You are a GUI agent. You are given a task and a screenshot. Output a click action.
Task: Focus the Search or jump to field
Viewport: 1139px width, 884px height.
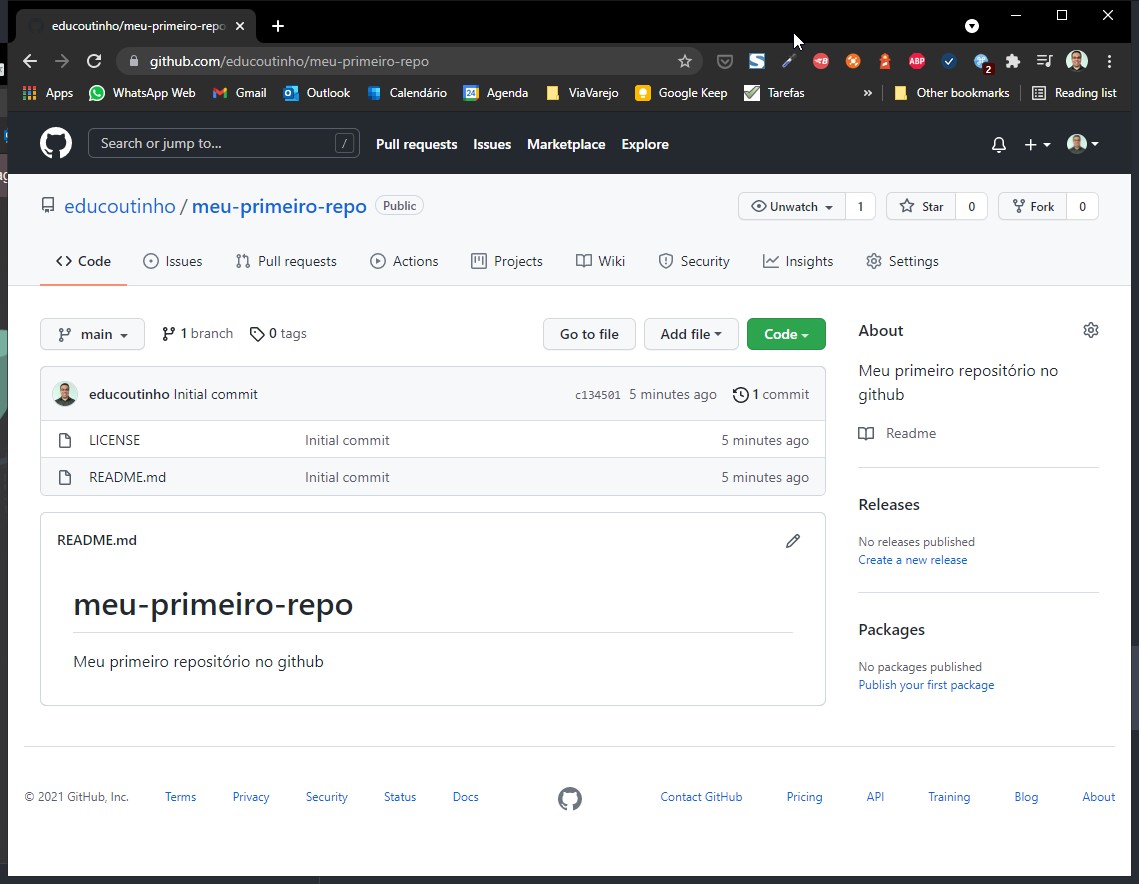pos(224,143)
